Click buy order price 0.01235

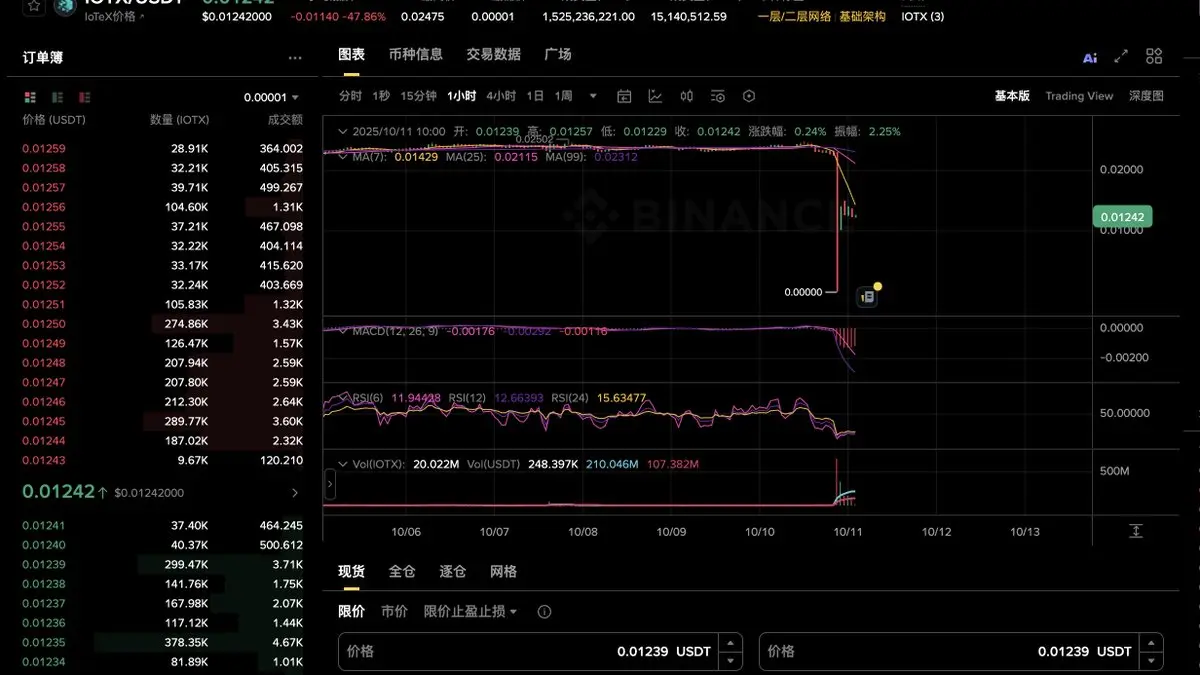pos(44,642)
